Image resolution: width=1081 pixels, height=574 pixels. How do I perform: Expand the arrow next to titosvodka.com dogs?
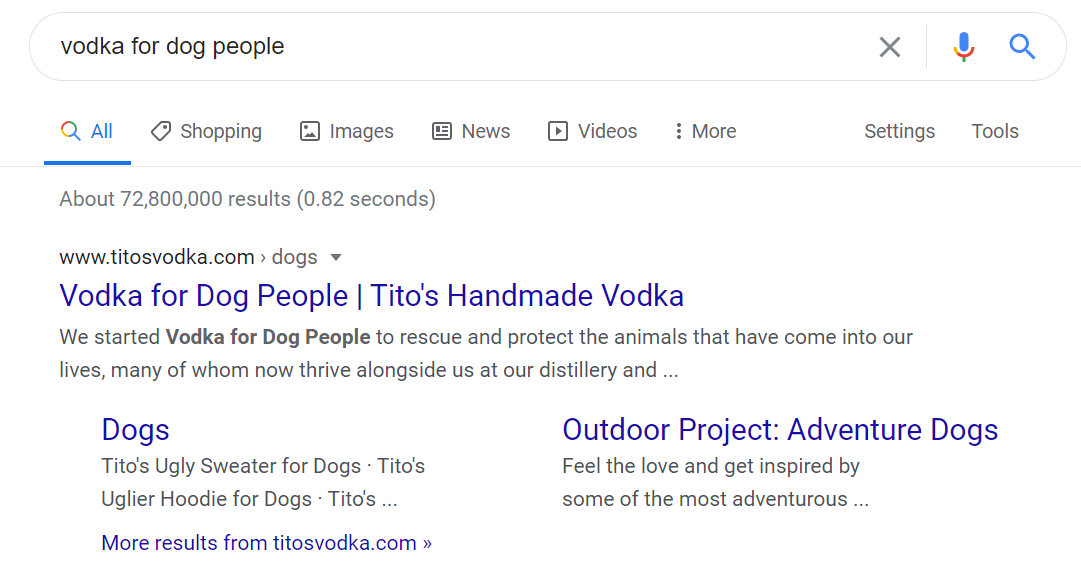tap(336, 258)
